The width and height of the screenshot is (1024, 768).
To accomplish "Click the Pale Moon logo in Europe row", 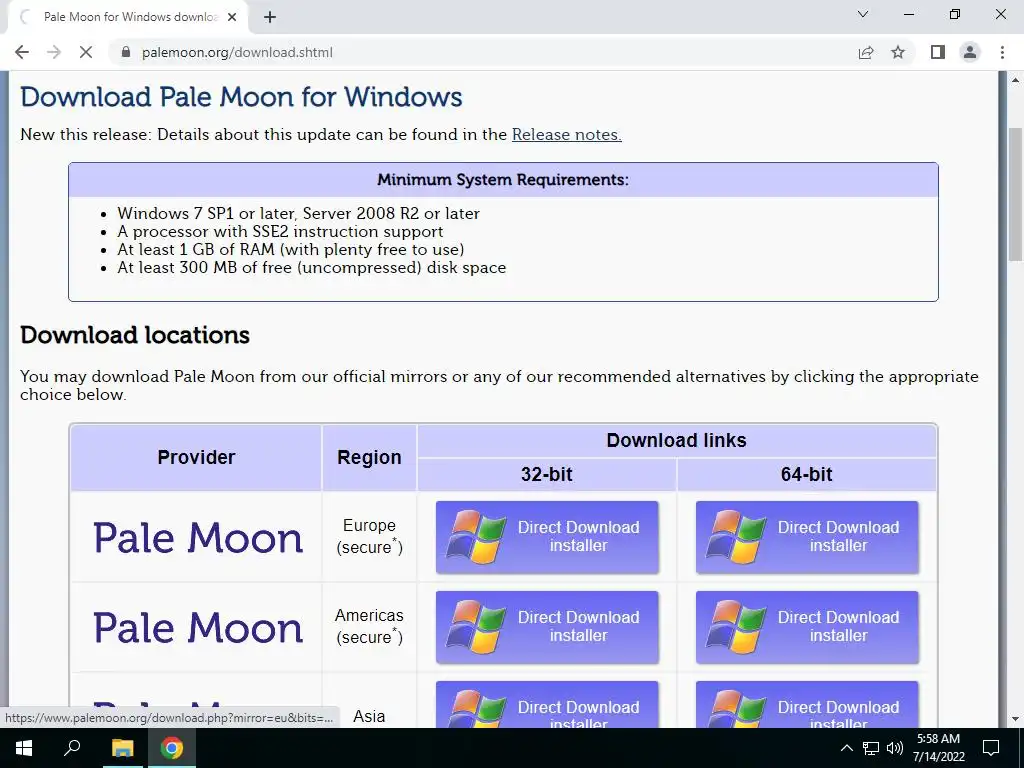I will (x=198, y=538).
